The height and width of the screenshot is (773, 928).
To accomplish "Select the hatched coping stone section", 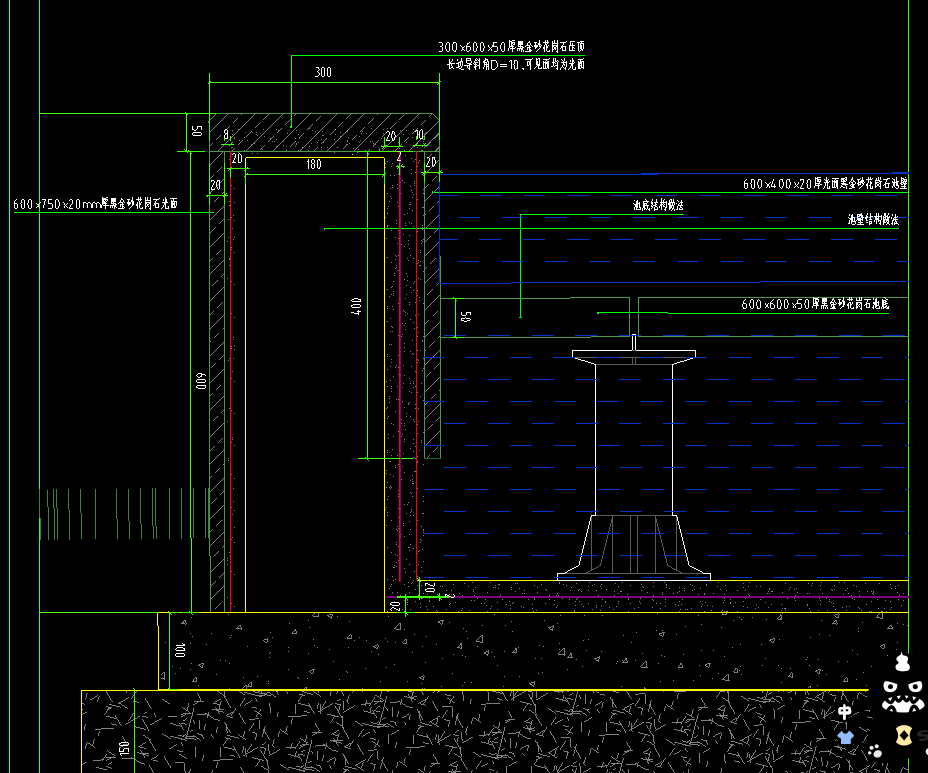I will coord(324,133).
